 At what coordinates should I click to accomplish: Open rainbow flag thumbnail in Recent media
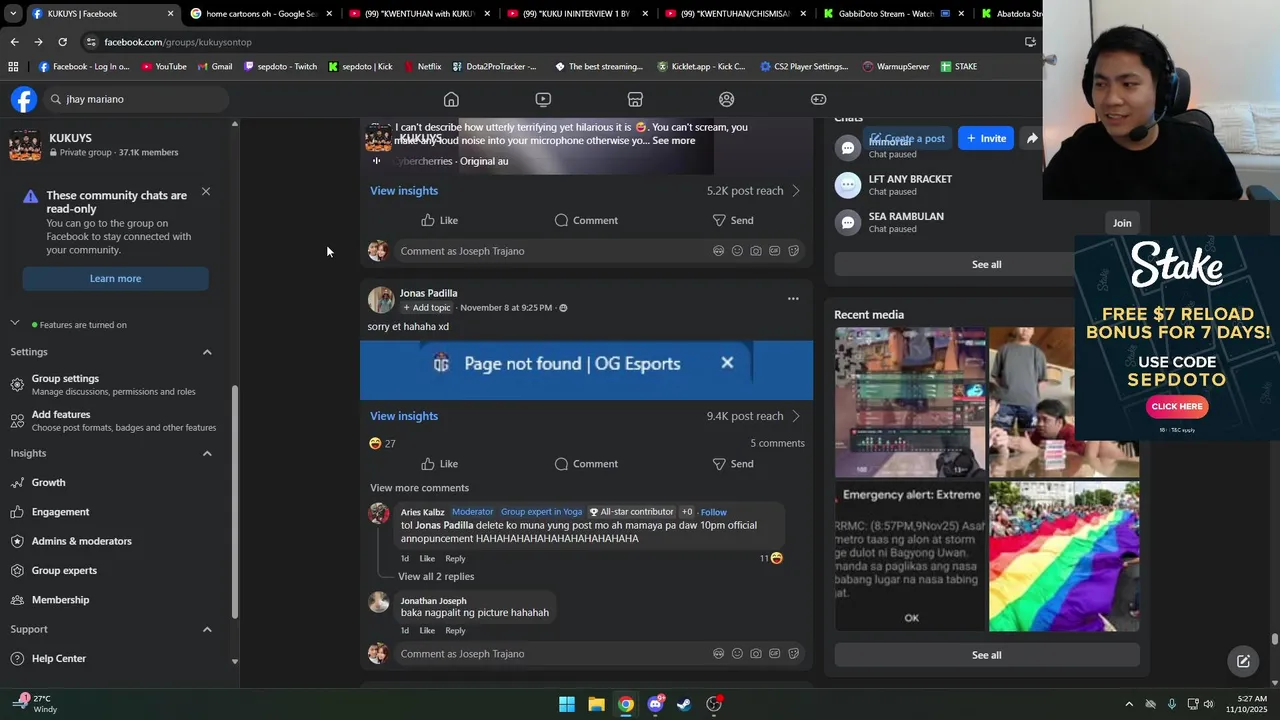[1064, 556]
